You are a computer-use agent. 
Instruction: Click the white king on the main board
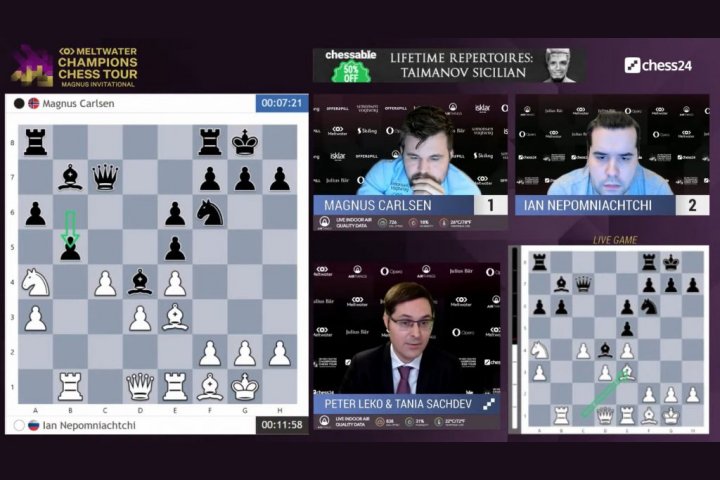pyautogui.click(x=244, y=386)
